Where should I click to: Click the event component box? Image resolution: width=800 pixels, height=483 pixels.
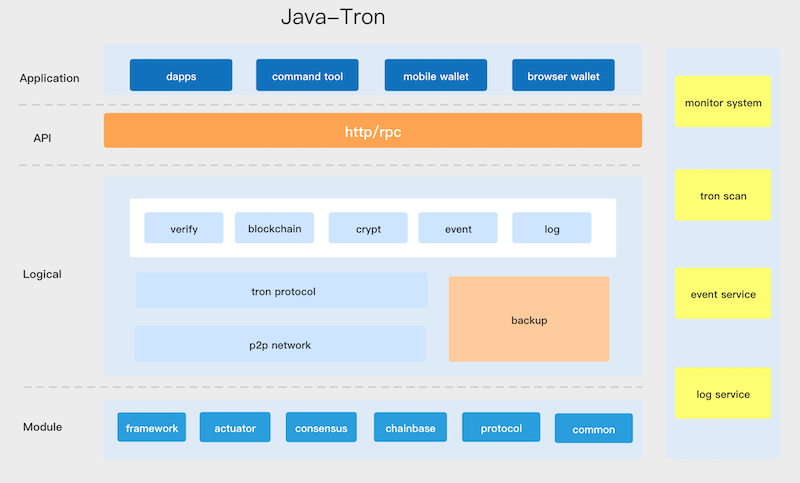[x=458, y=227]
